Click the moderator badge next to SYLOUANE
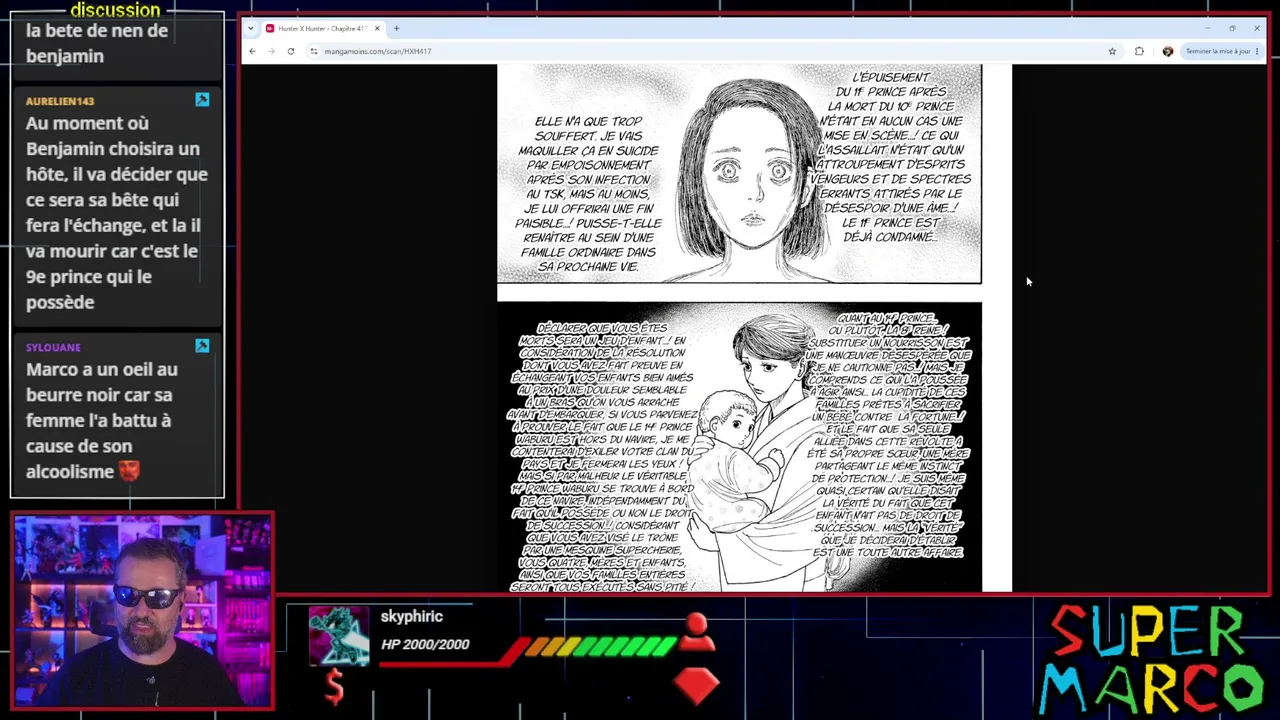Image resolution: width=1280 pixels, height=720 pixels. tap(202, 346)
